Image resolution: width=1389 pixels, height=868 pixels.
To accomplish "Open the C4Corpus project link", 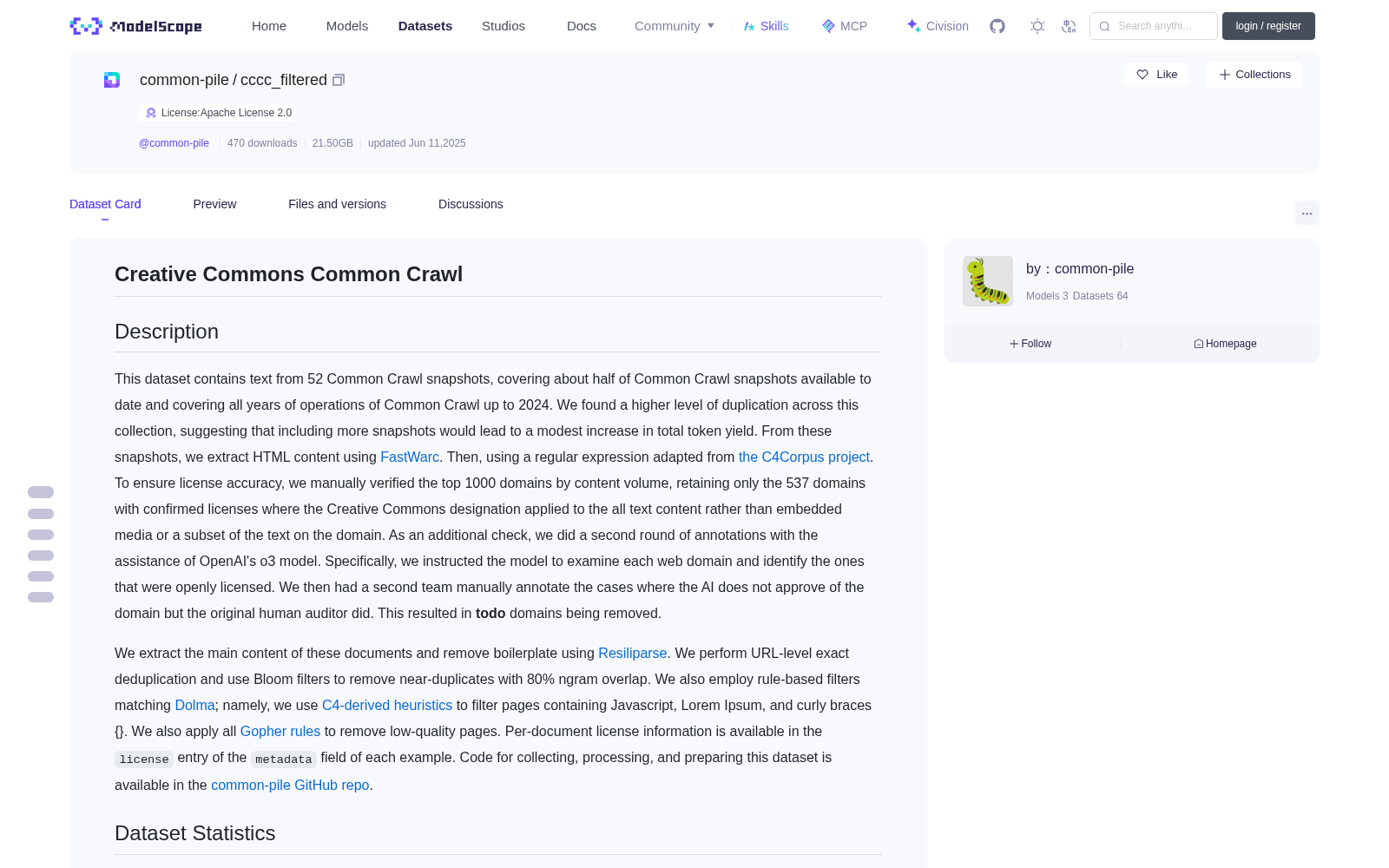I will [804, 457].
